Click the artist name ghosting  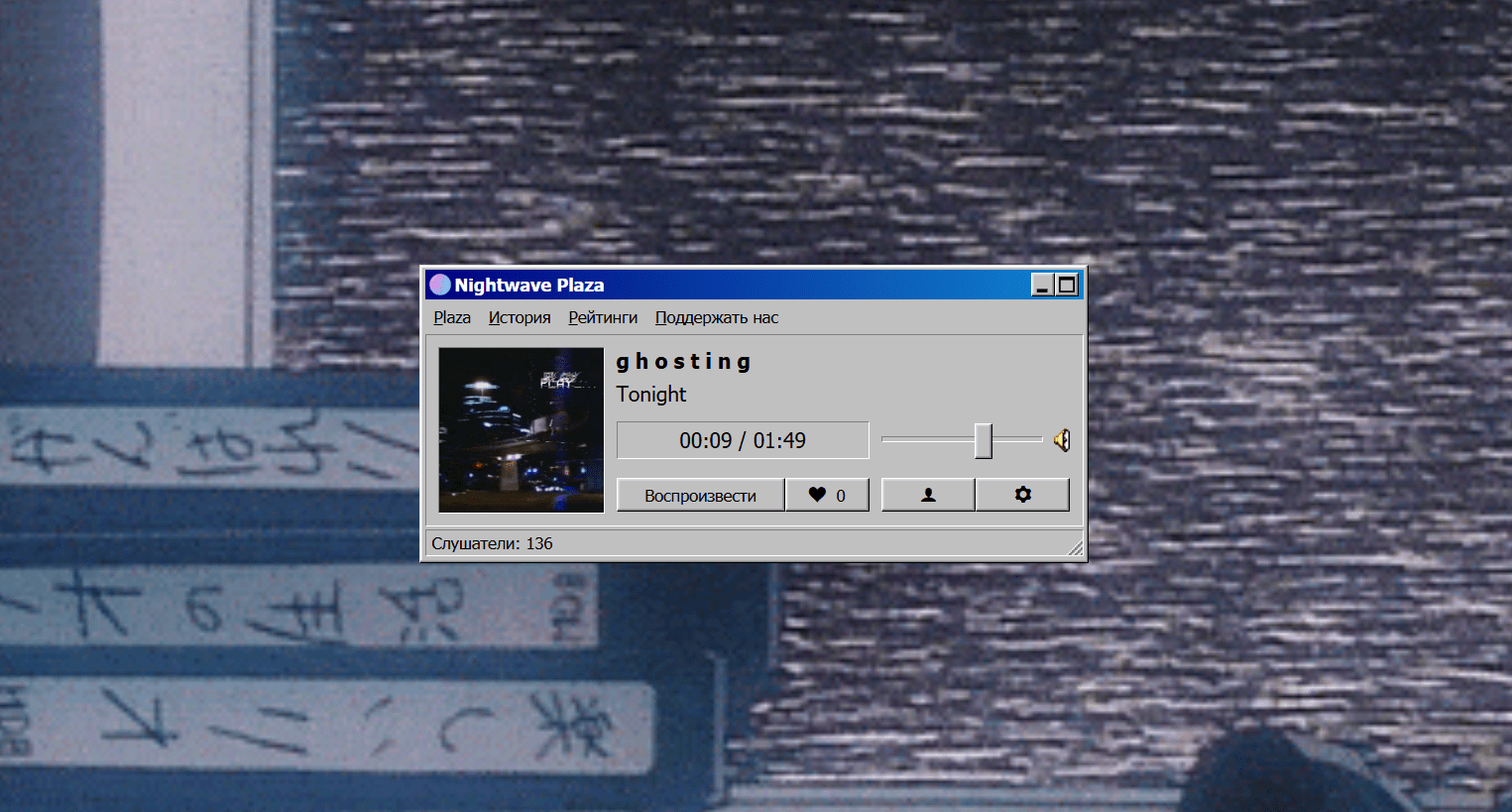click(x=684, y=362)
